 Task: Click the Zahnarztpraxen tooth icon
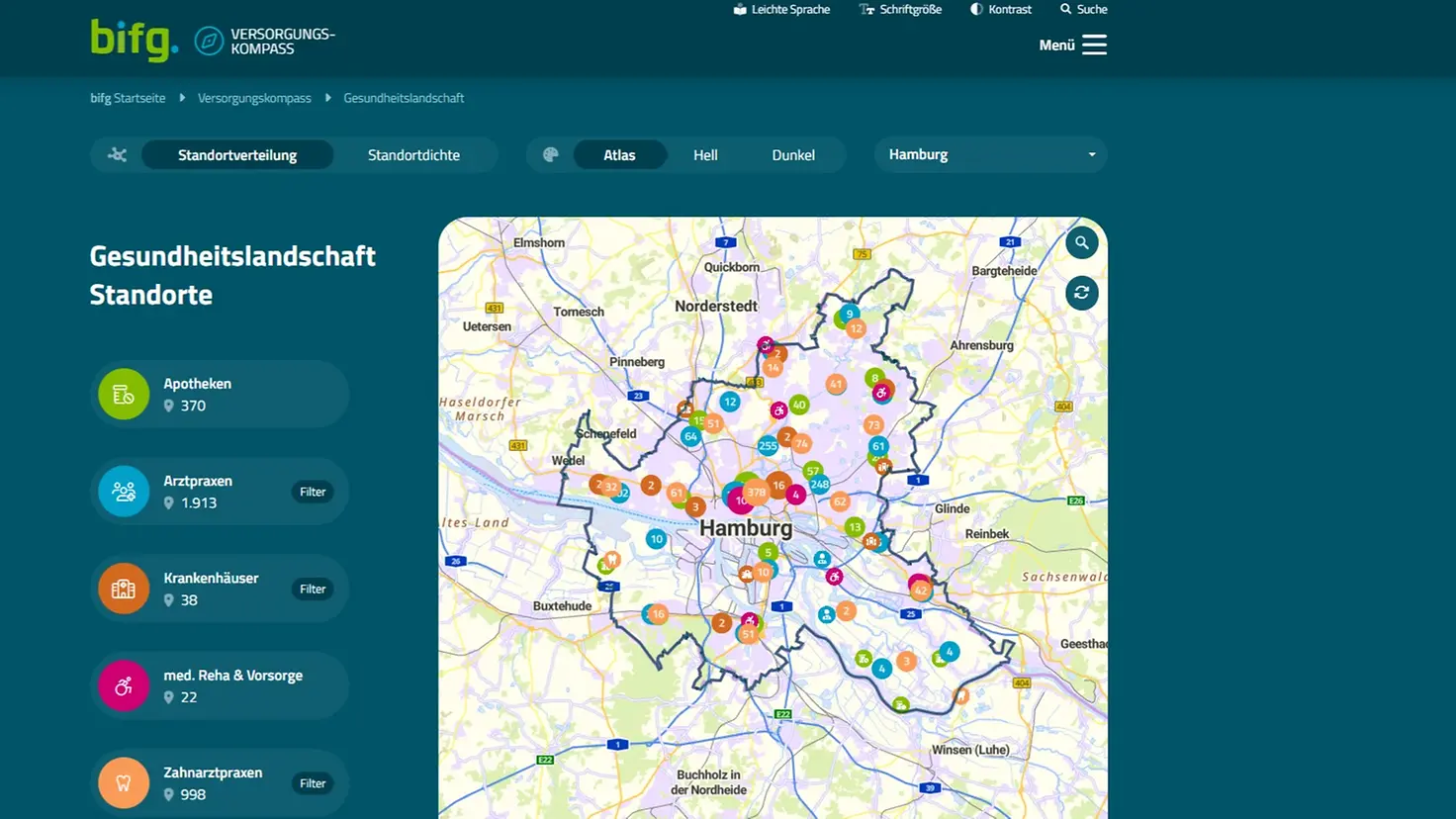click(124, 782)
